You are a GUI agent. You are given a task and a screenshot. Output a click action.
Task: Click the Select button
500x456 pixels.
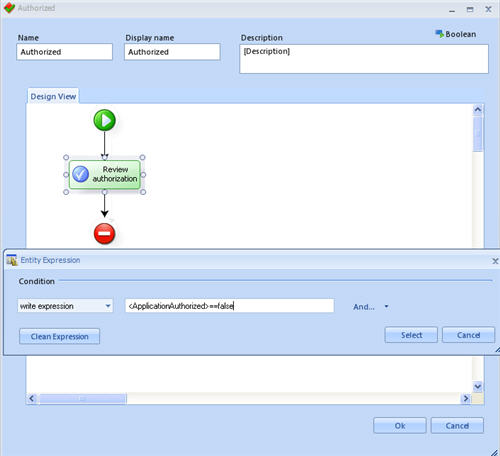(411, 335)
